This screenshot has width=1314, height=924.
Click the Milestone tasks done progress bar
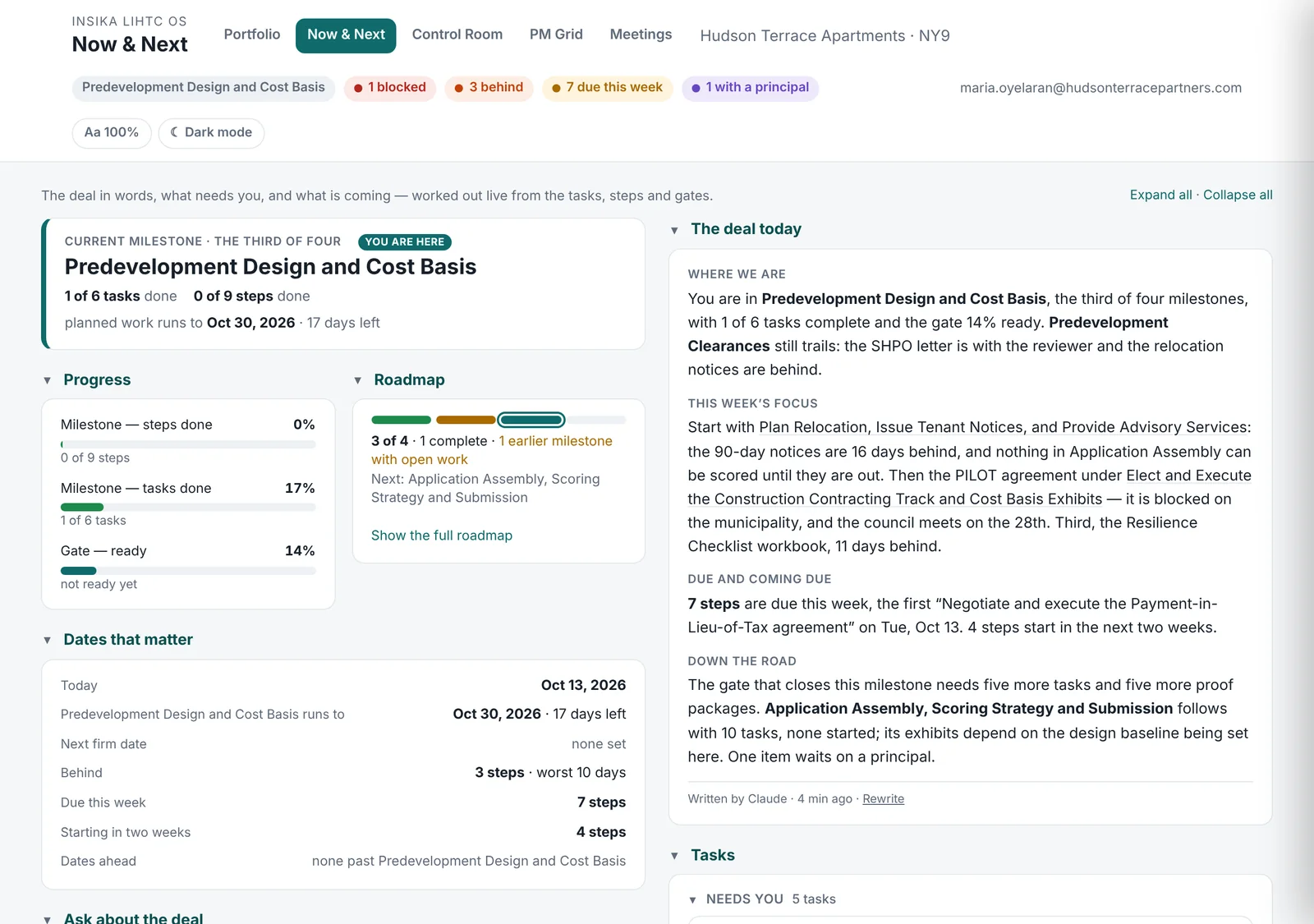(188, 508)
